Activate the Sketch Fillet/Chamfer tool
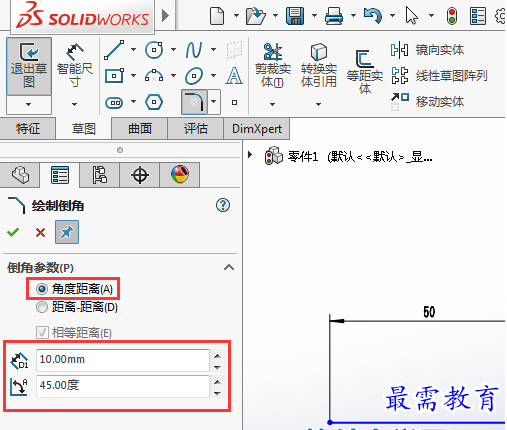This screenshot has width=507, height=430. coord(194,102)
